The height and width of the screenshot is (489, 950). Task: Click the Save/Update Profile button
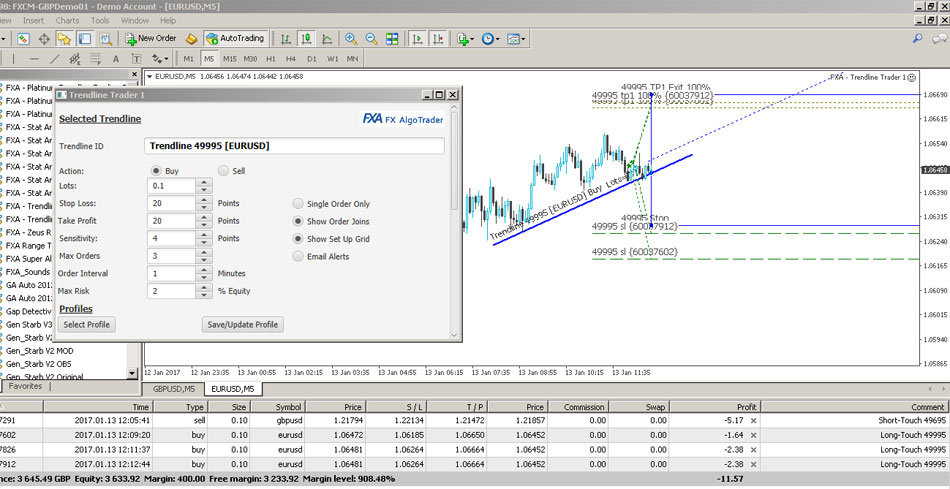click(x=242, y=325)
